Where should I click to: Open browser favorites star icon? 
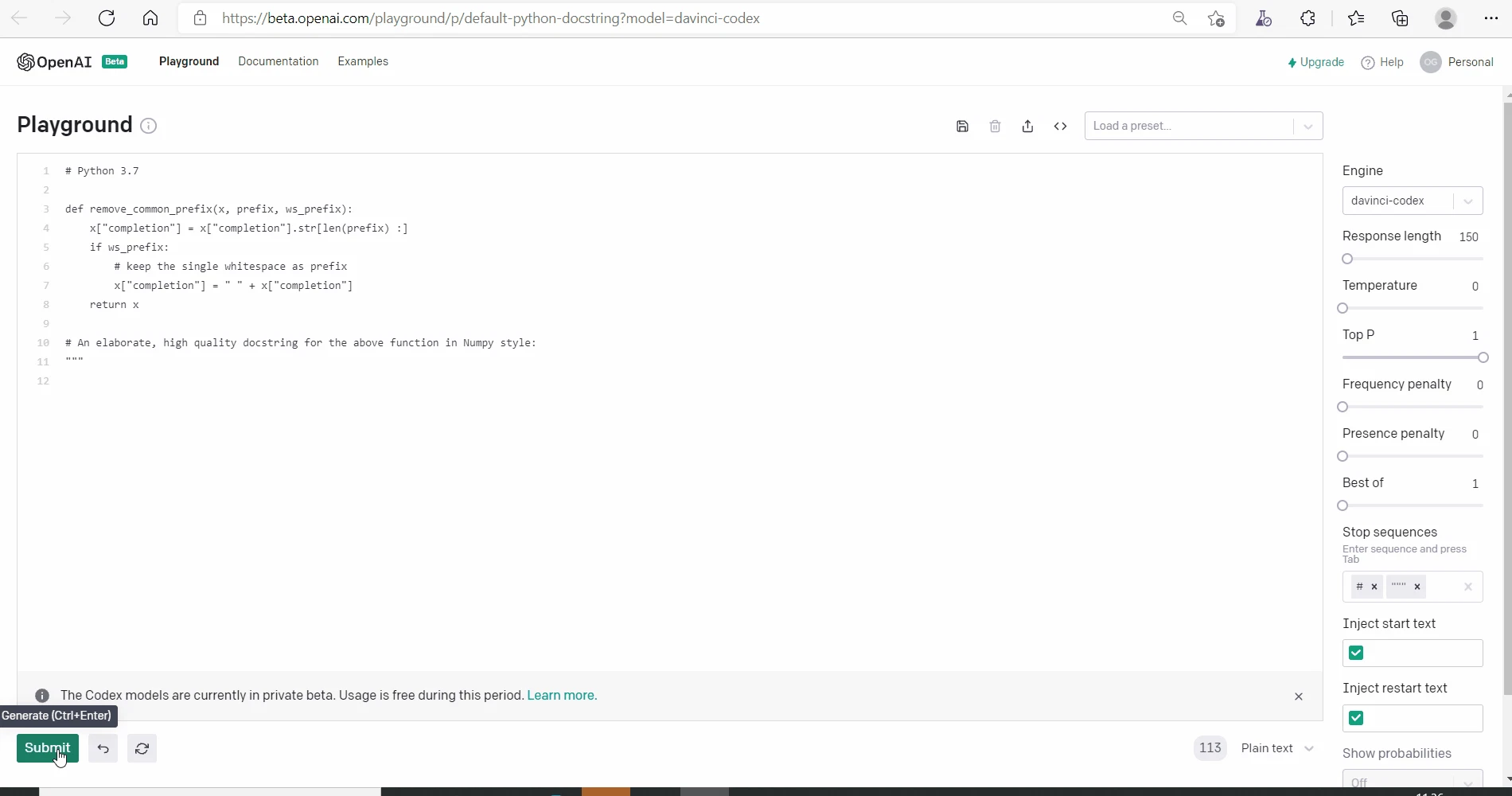tap(1356, 18)
